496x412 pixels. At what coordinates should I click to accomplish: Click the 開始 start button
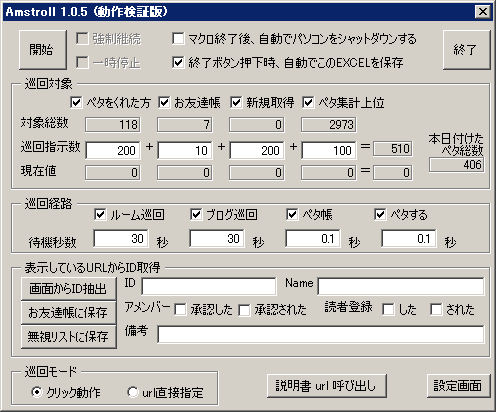click(43, 50)
